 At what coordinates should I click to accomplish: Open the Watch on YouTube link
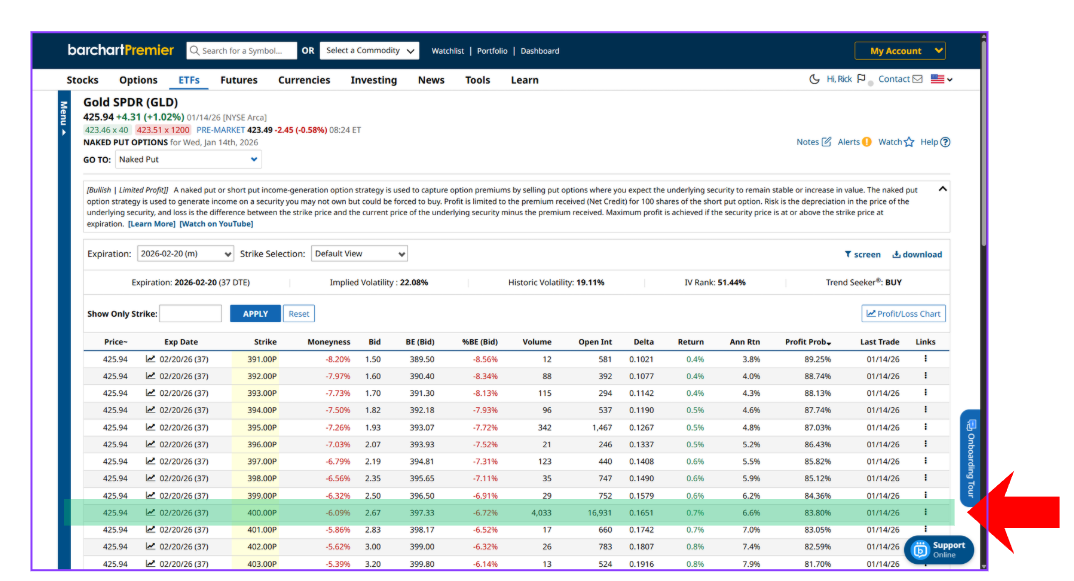216,224
